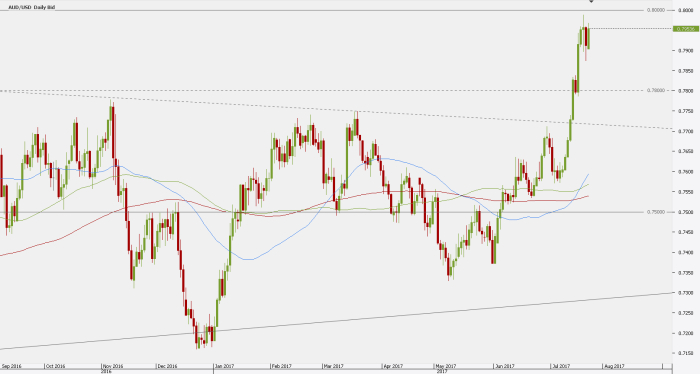Click the Feb 2017 date axis label
This screenshot has height=374, width=700.
pyautogui.click(x=282, y=366)
